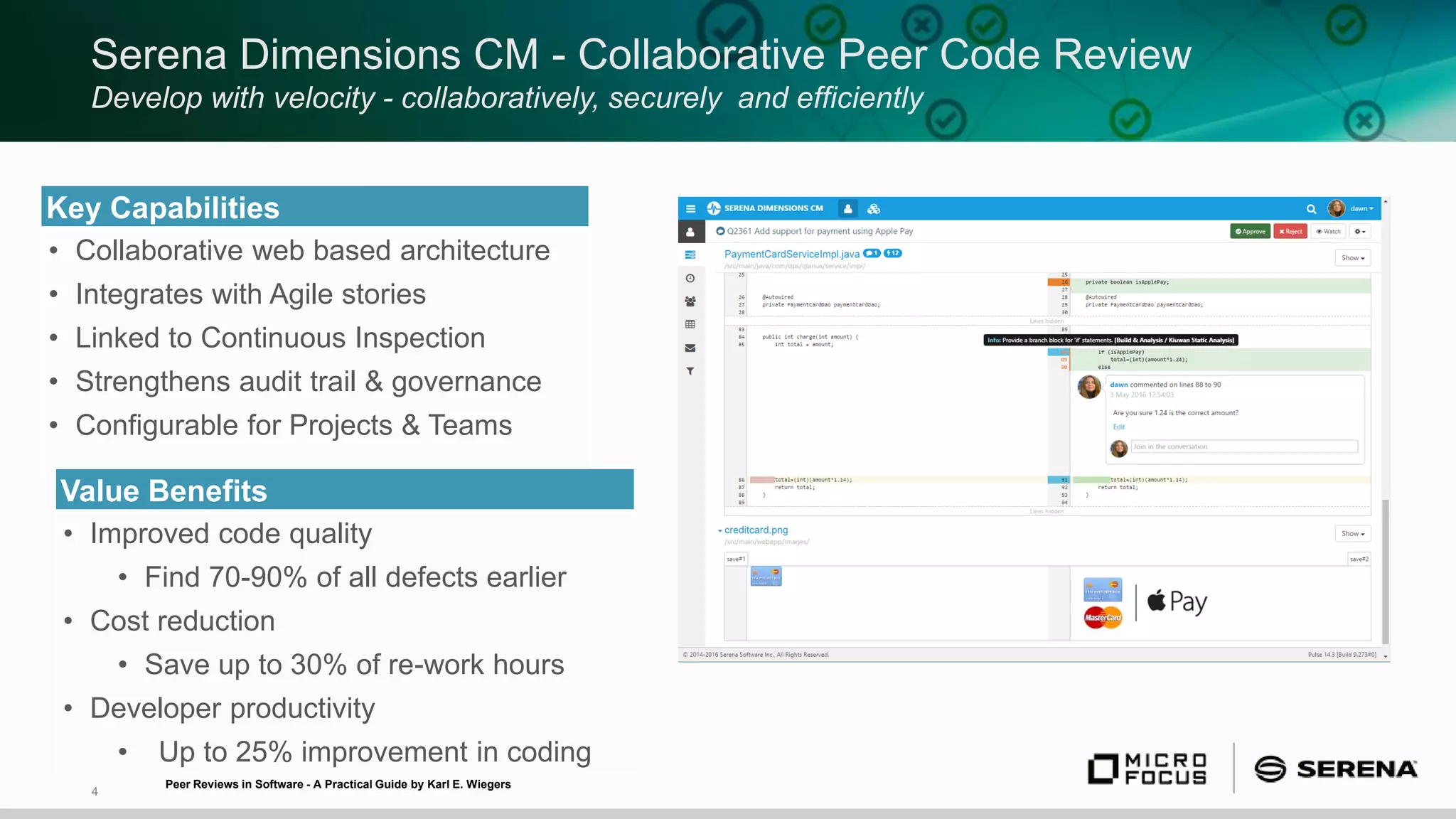
Task: Toggle Watch on this review
Action: tap(1328, 231)
